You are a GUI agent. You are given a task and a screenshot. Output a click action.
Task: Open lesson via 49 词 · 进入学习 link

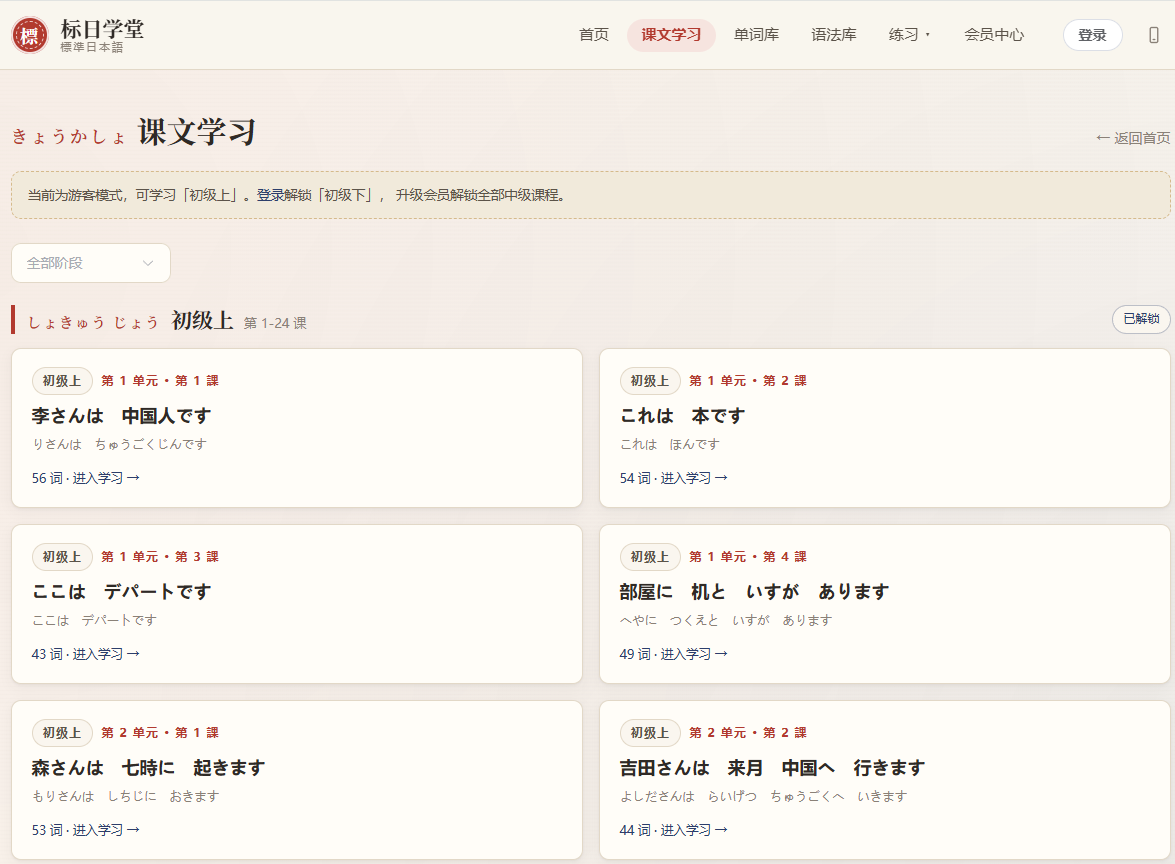pos(674,654)
